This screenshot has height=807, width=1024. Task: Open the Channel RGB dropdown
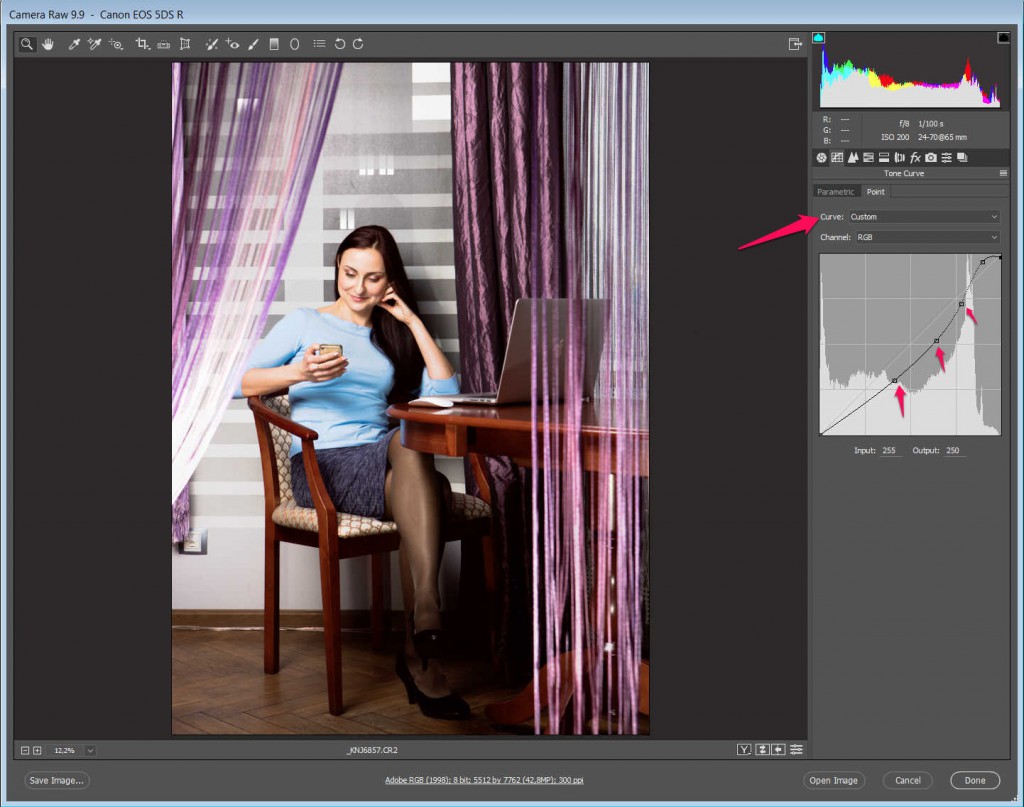click(923, 238)
